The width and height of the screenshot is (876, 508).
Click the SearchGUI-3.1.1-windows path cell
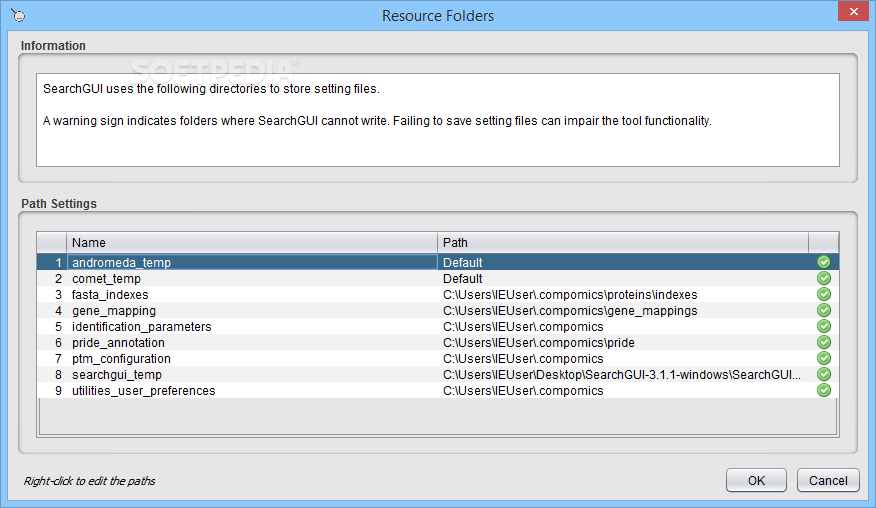[623, 374]
